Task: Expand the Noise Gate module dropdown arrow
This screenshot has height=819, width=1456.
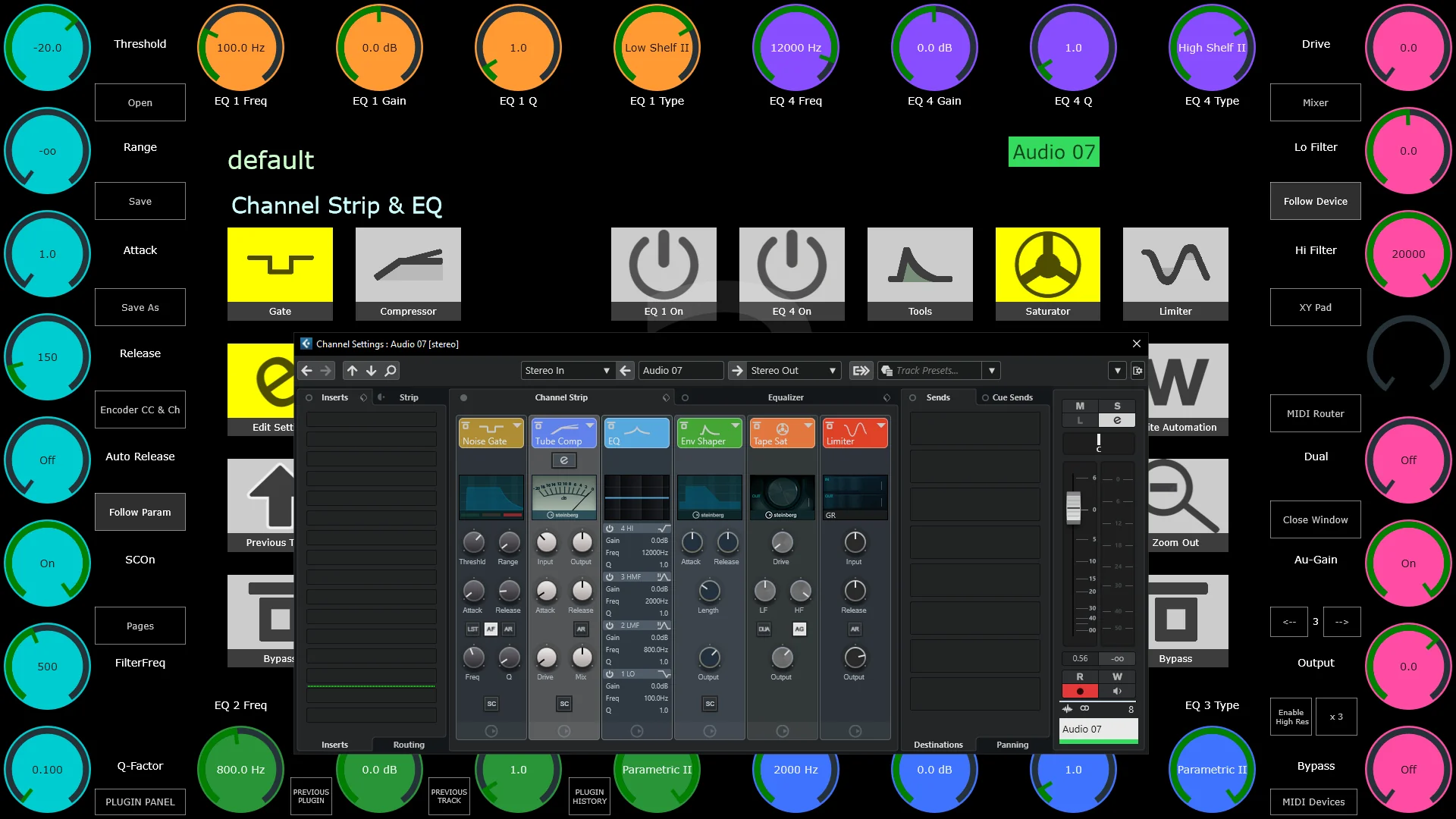Action: pos(517,425)
